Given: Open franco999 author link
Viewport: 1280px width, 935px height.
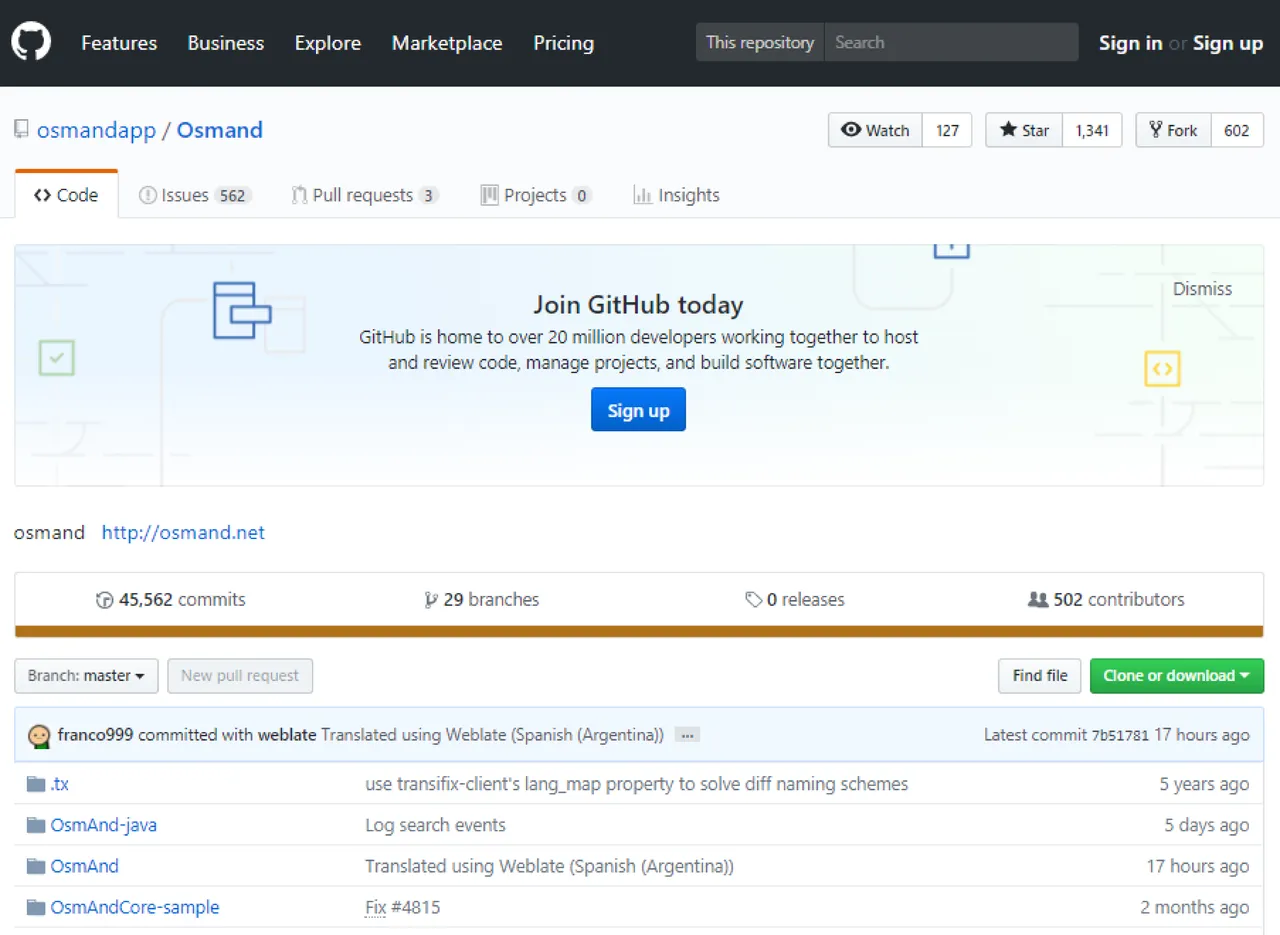Looking at the screenshot, I should pyautogui.click(x=96, y=735).
